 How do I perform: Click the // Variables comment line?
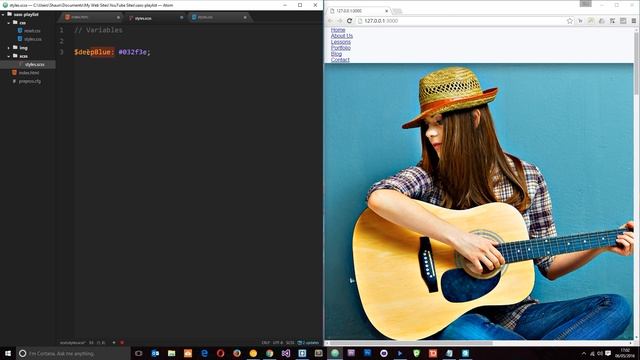coord(98,30)
